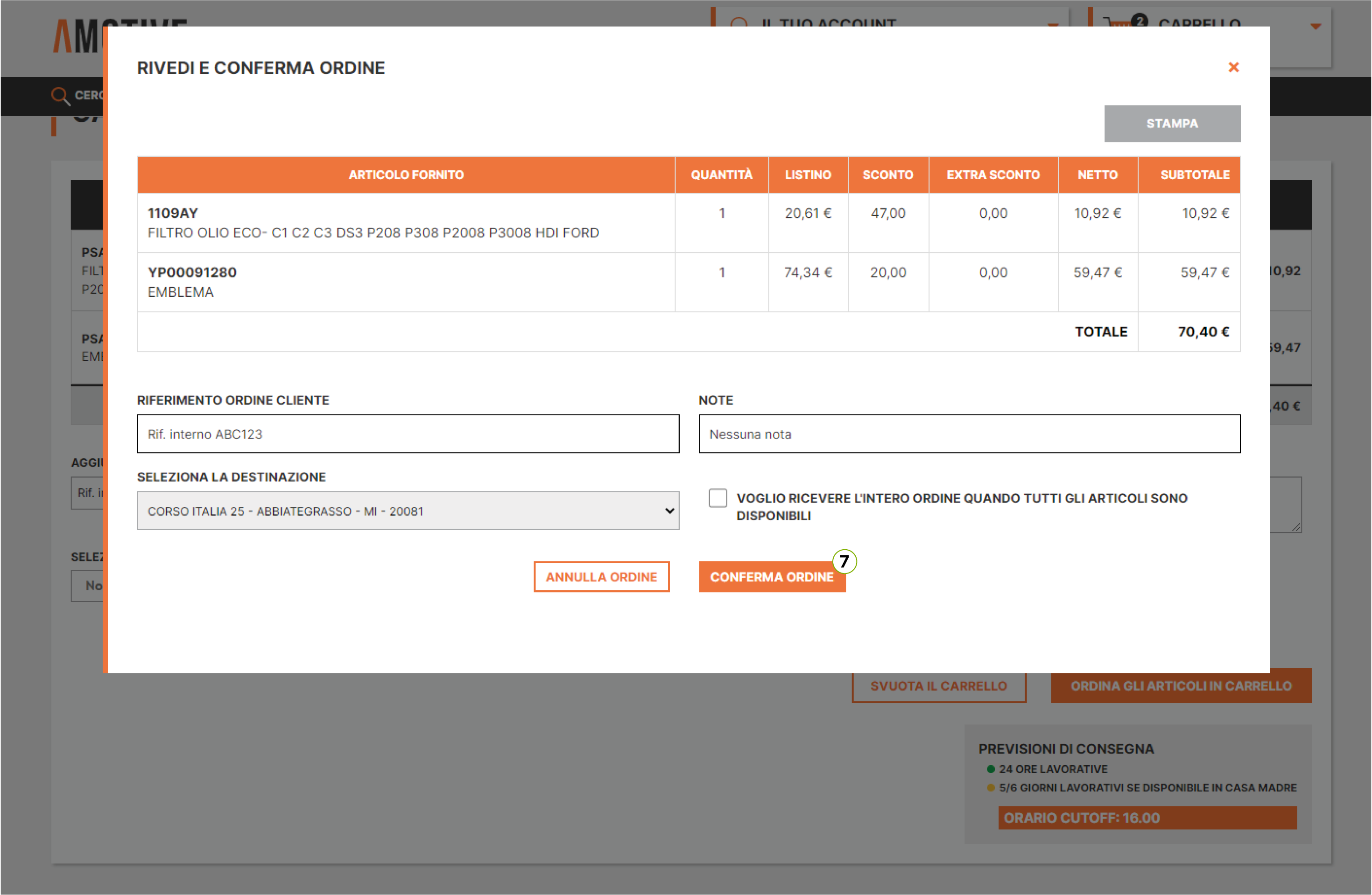Cancel the order with ANNULLA ORDINE

[601, 576]
